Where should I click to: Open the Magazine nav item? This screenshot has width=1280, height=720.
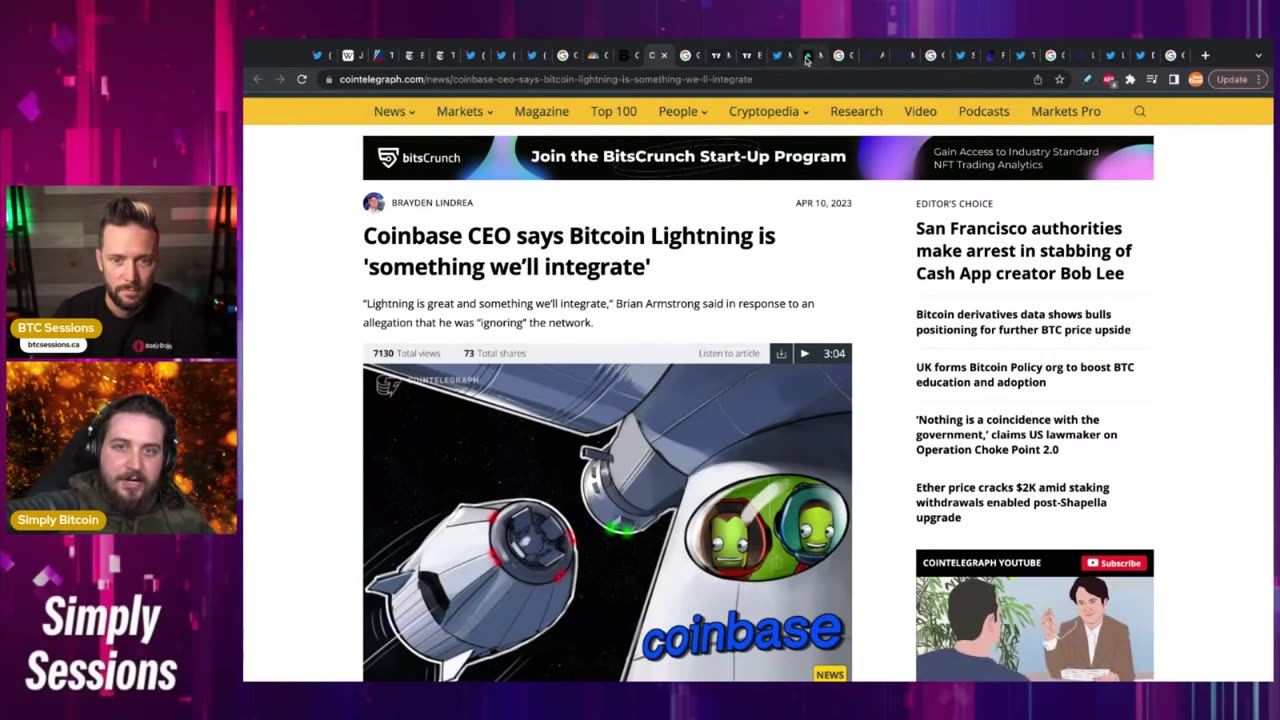tap(541, 111)
